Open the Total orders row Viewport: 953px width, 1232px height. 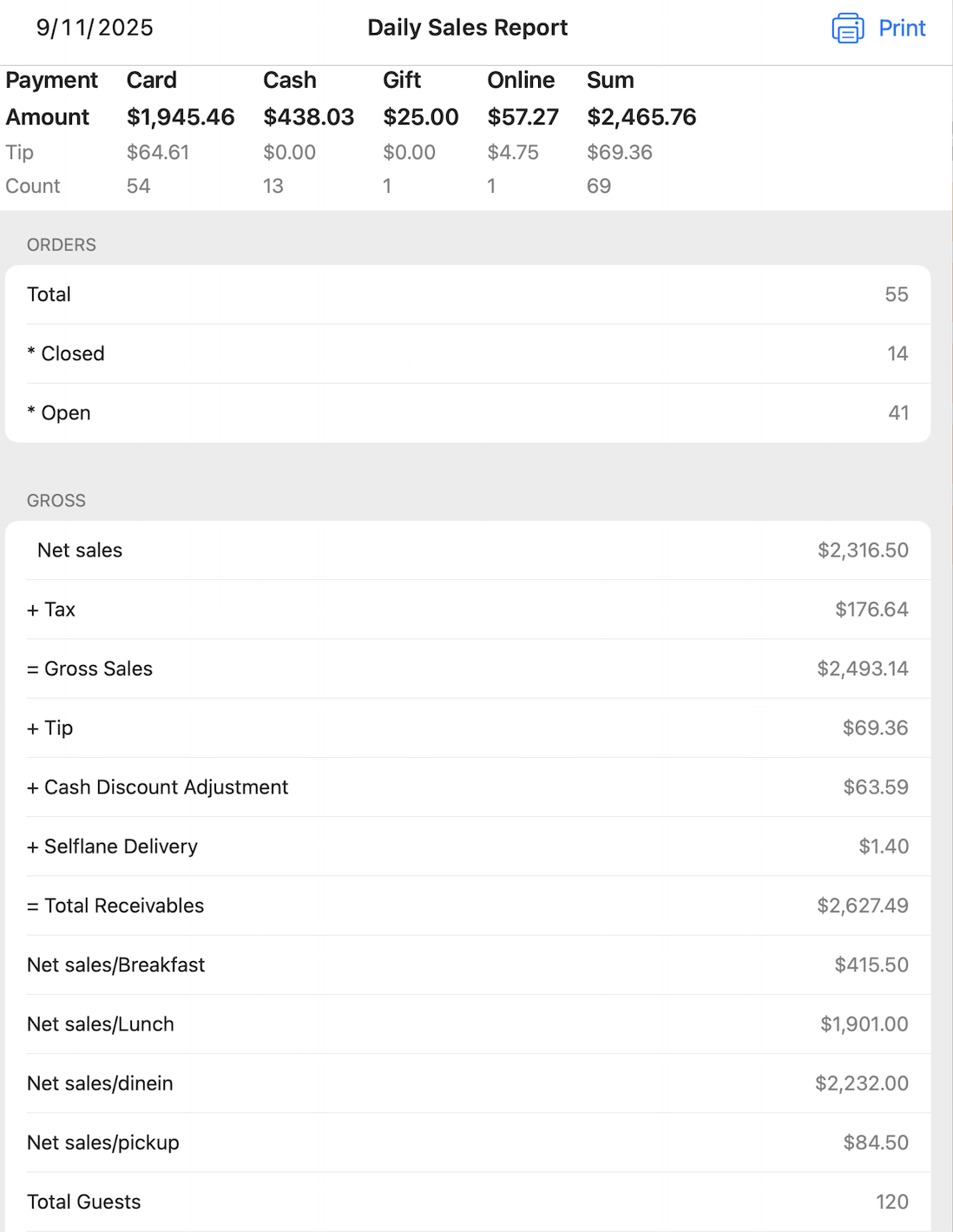point(468,294)
